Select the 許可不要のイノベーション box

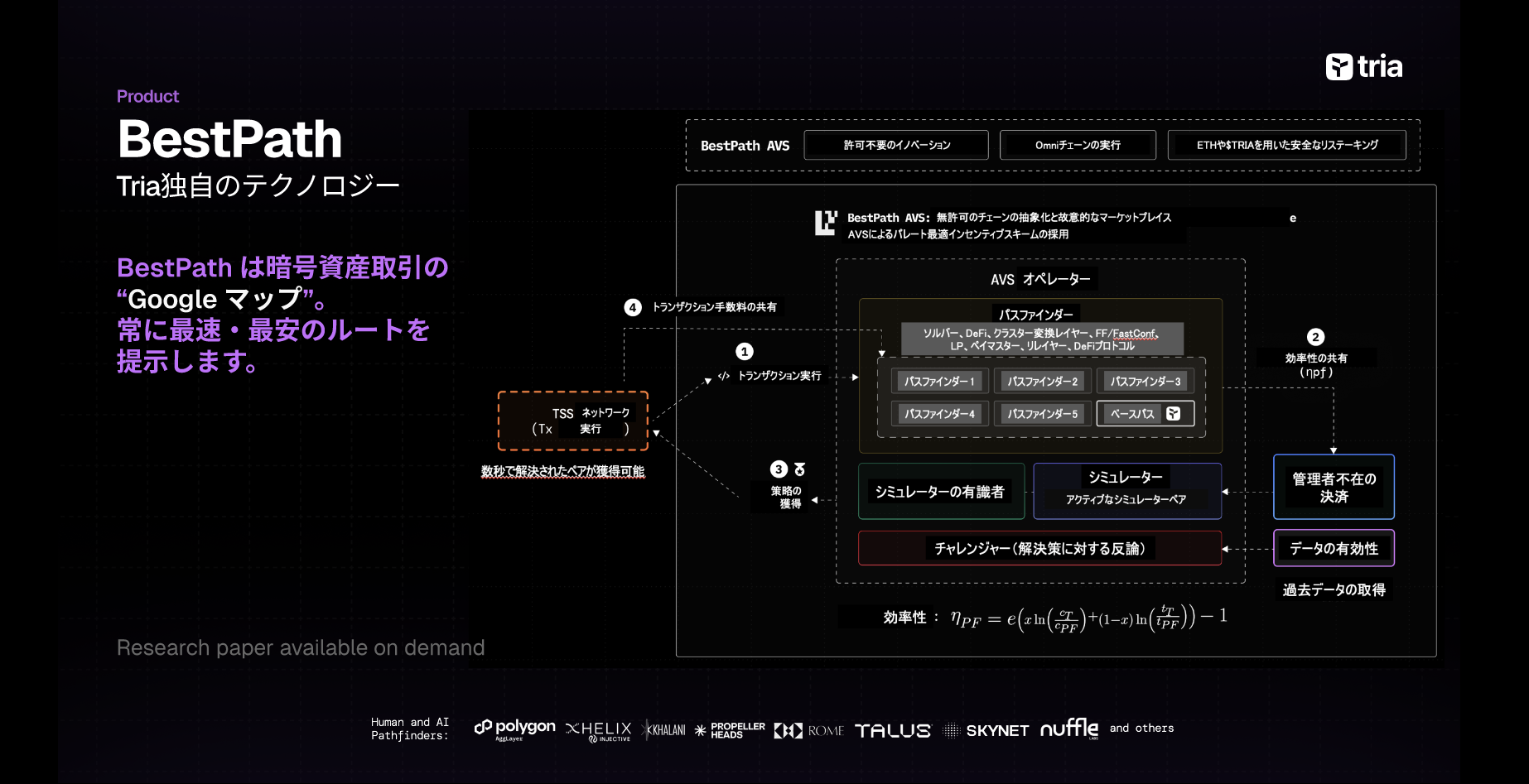(x=896, y=145)
